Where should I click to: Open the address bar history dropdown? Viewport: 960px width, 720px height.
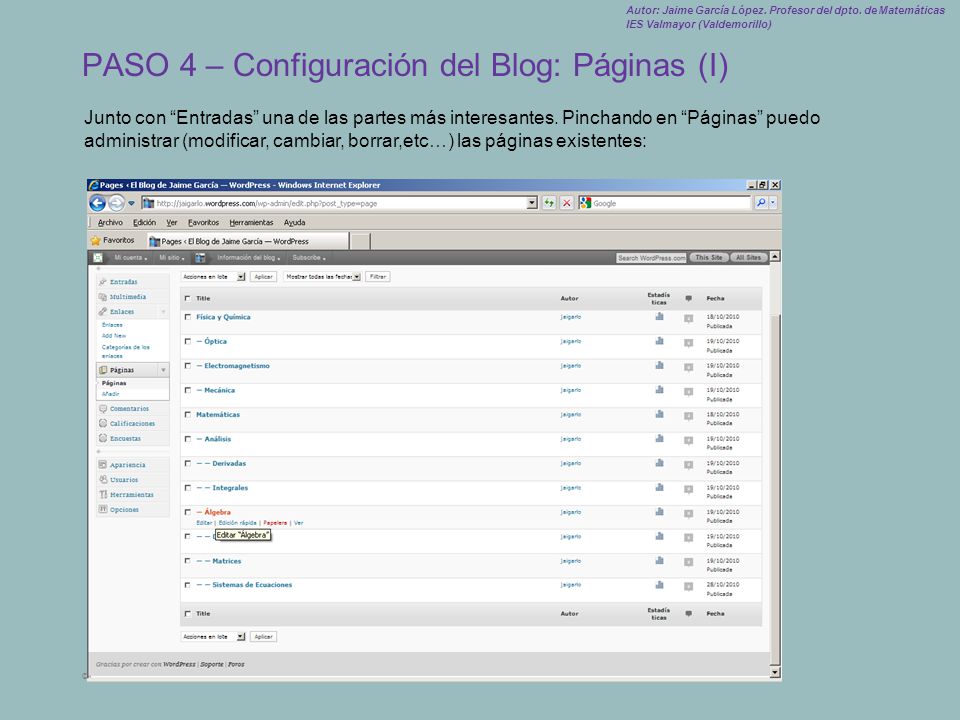(532, 203)
